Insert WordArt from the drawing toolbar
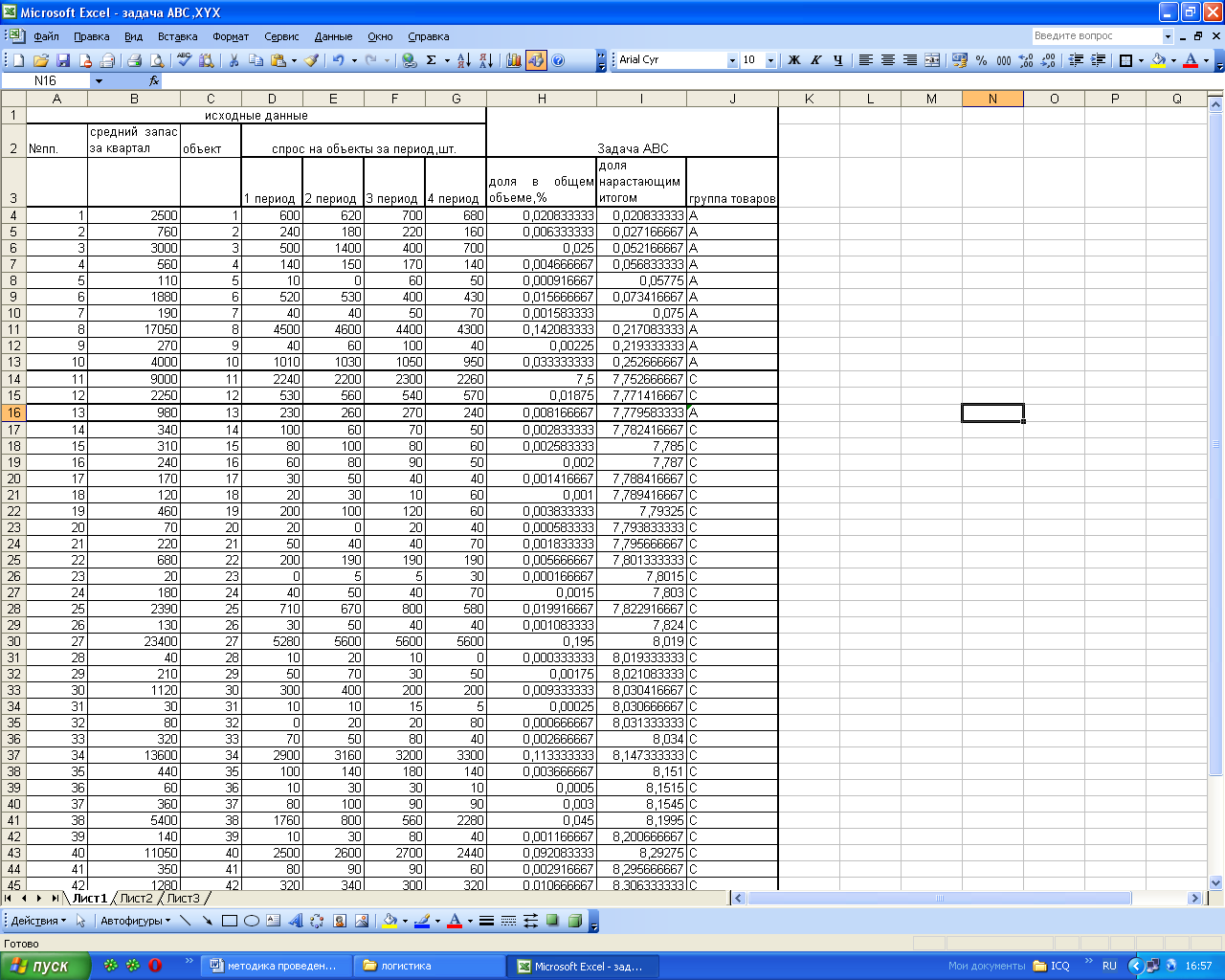The height and width of the screenshot is (980, 1225). [x=296, y=921]
